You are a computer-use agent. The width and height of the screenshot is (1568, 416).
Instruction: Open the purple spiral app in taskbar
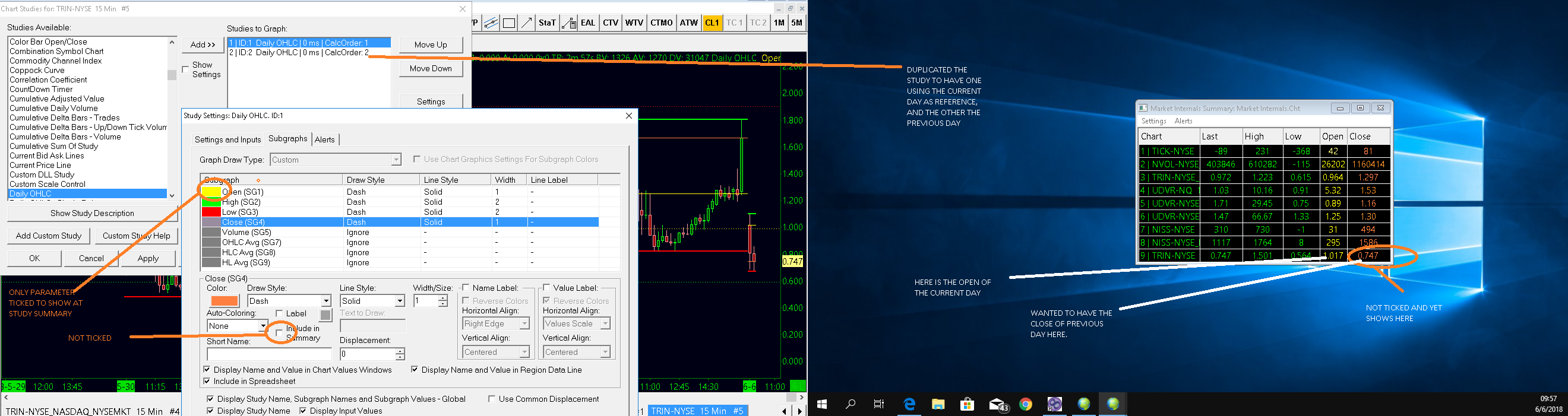[x=1055, y=405]
